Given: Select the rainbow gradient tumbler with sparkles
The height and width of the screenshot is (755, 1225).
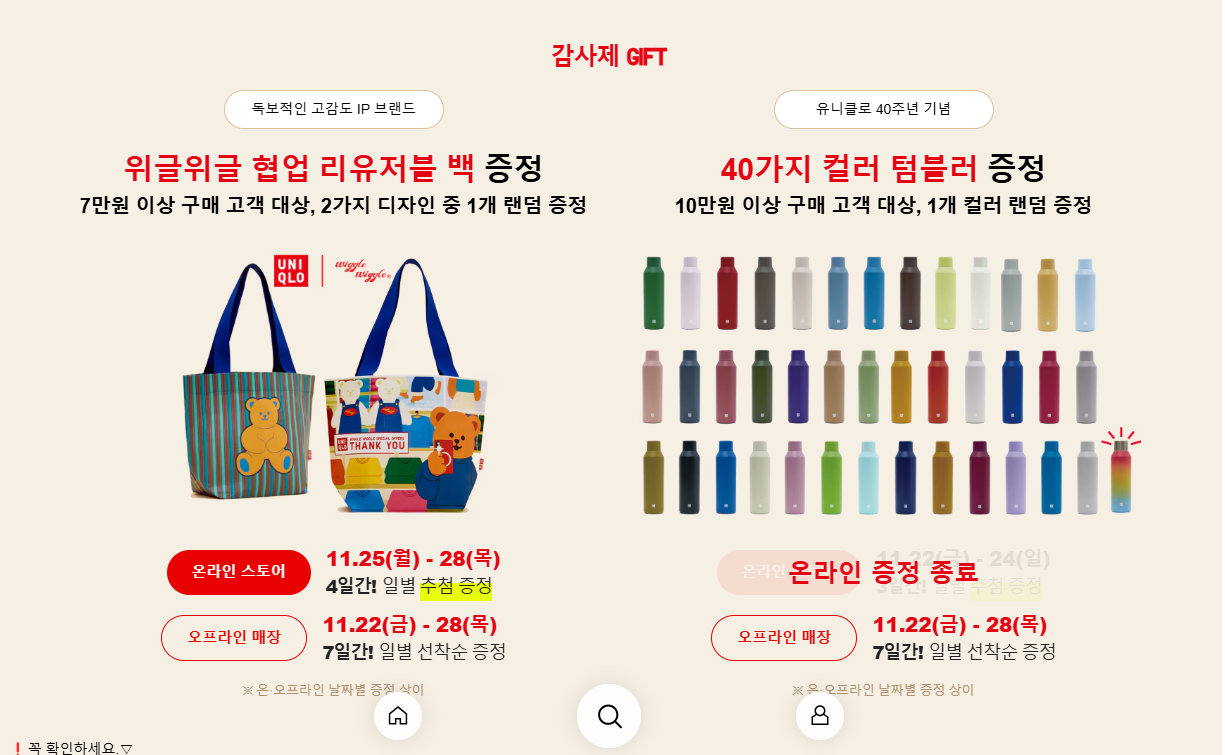Looking at the screenshot, I should [1121, 474].
